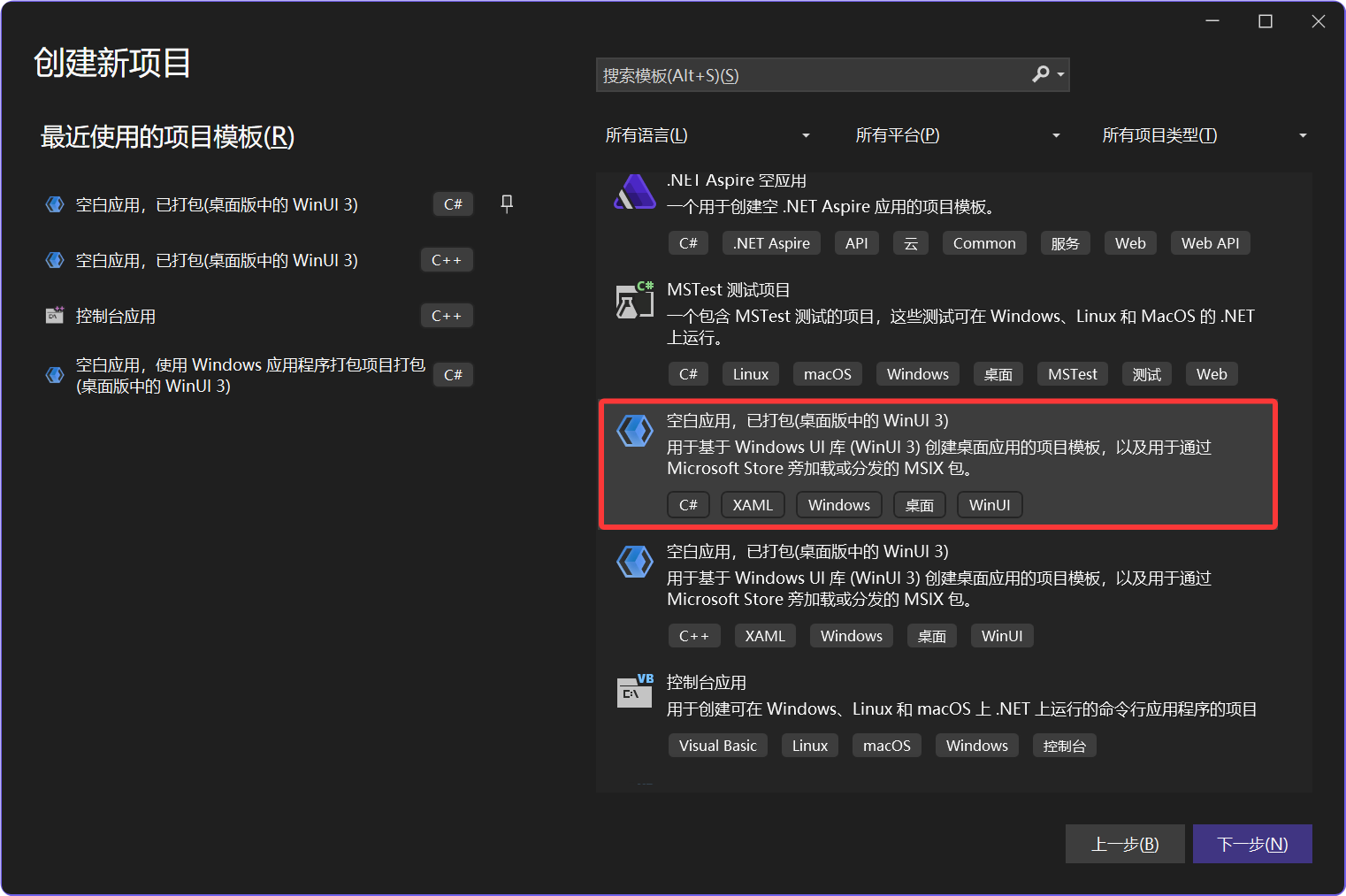
Task: Click the C++ WinUI 3 template icon in list
Action: coord(634,562)
